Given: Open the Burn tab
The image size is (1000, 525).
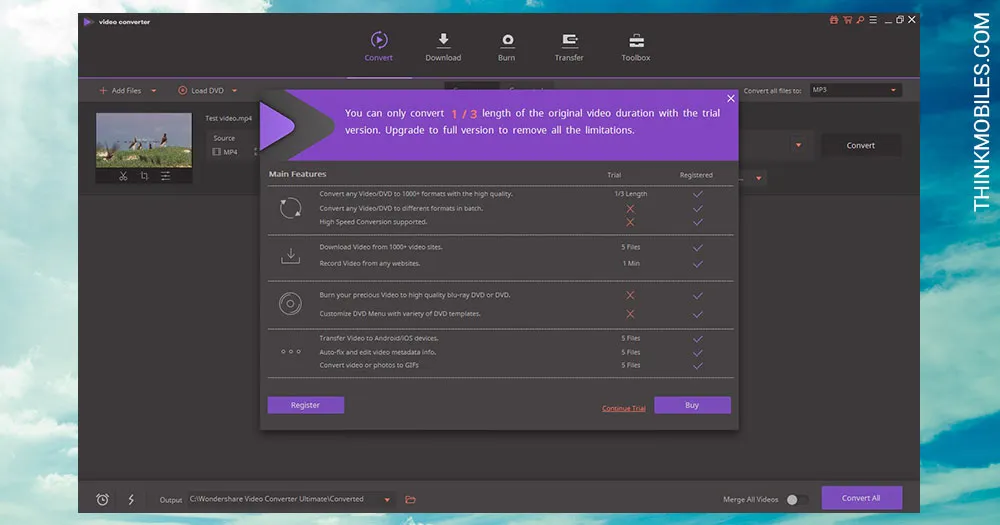Looking at the screenshot, I should tap(506, 47).
